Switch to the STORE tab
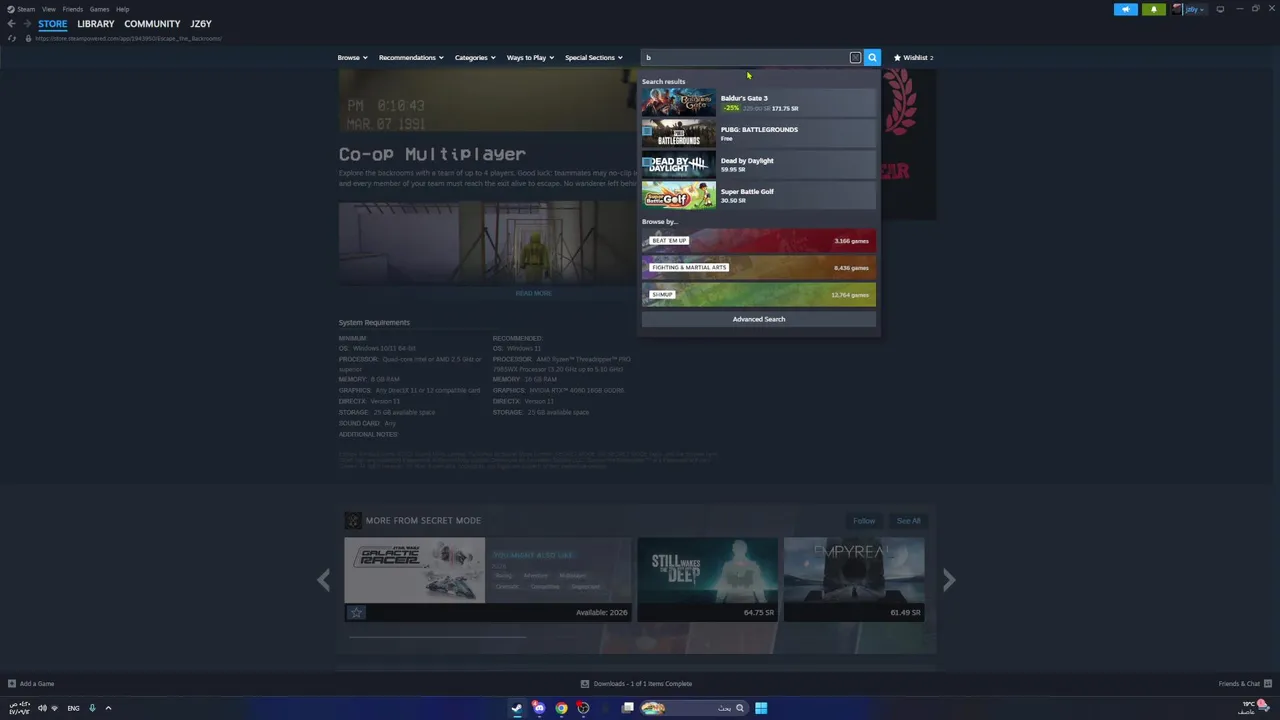1280x720 pixels. (x=53, y=24)
